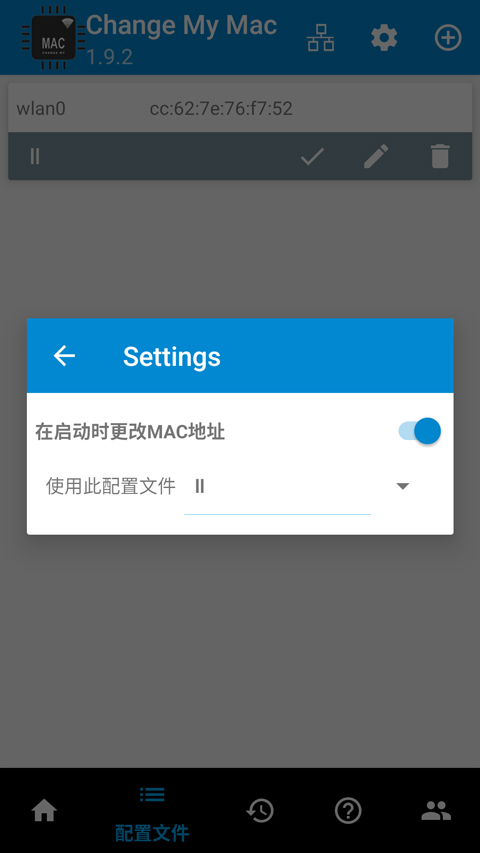Click the 使用此配置文件 label
The width and height of the screenshot is (480, 853).
[x=111, y=486]
